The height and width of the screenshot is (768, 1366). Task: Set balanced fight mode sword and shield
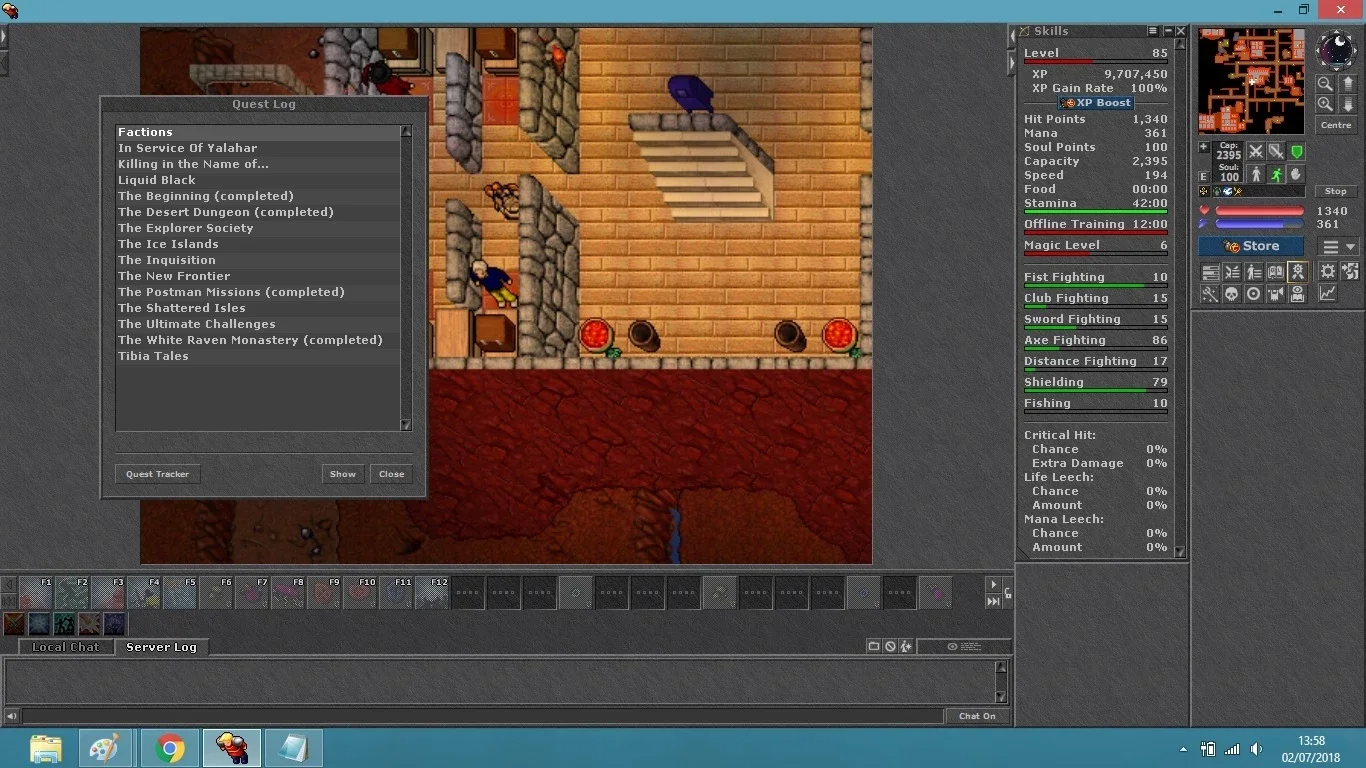pyautogui.click(x=1276, y=151)
